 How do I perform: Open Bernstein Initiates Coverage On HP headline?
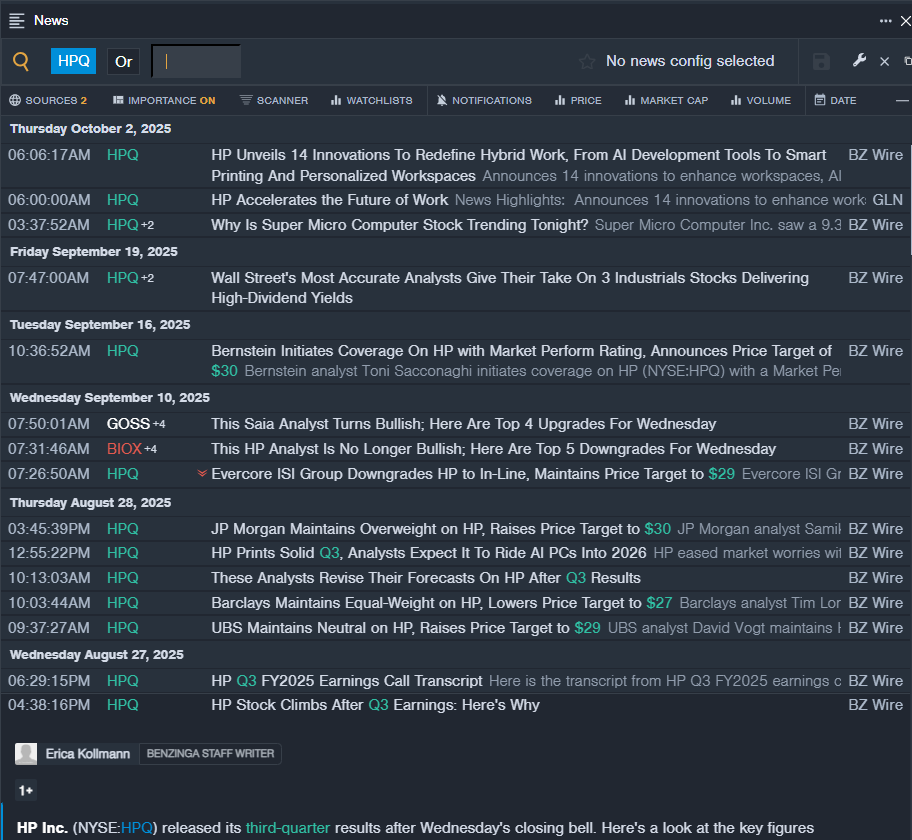[521, 351]
